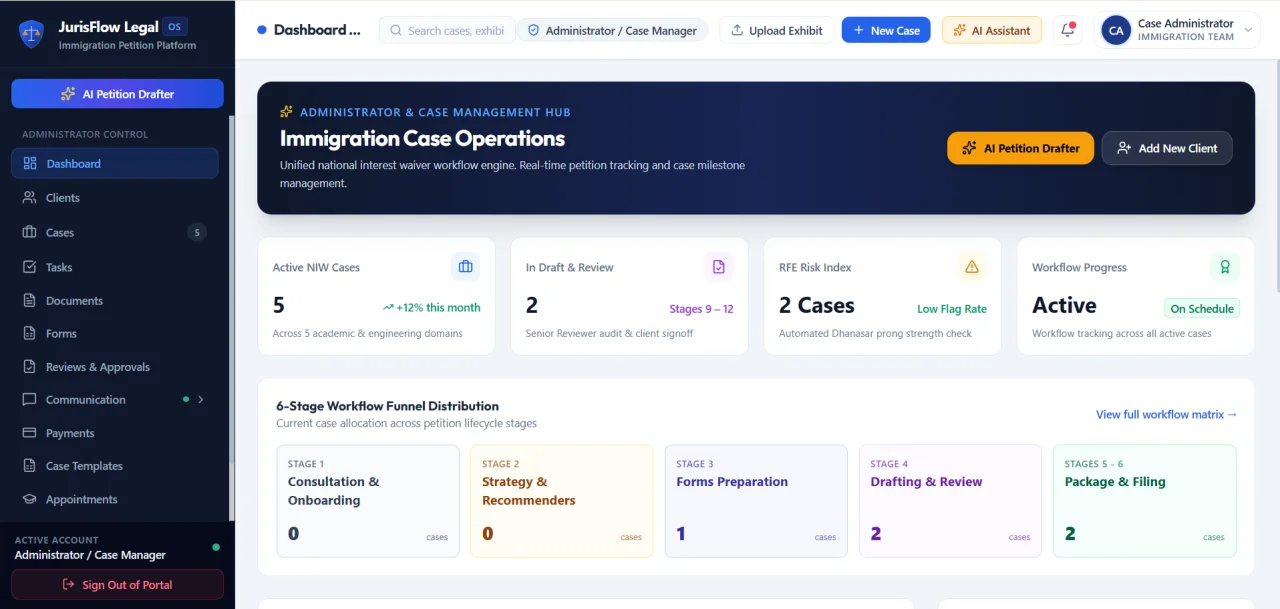Click the Administrator / Case Manager active account label
Screen dimensions: 1280x609
(90, 555)
